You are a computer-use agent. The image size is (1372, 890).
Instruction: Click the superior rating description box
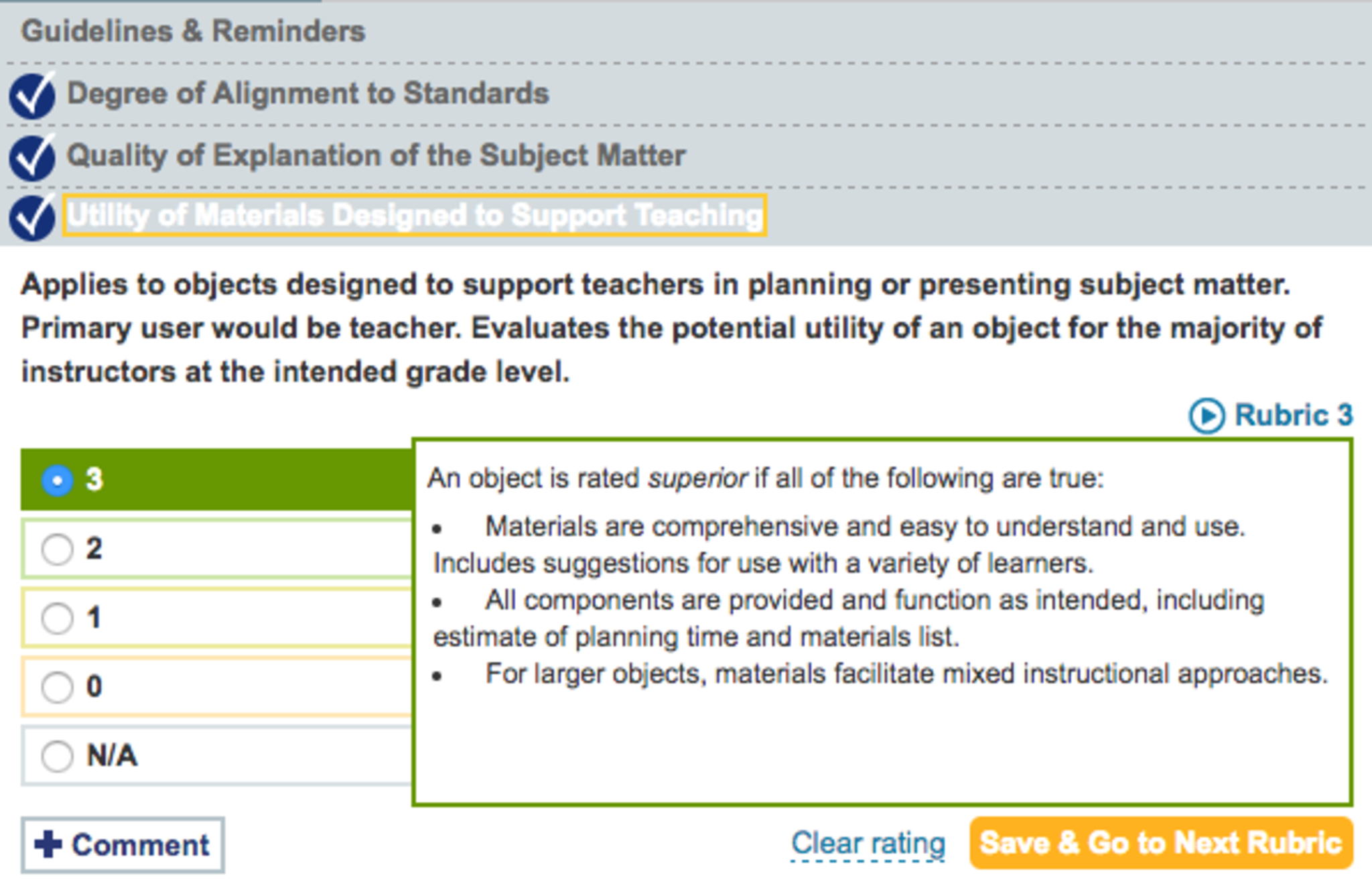pyautogui.click(x=882, y=622)
